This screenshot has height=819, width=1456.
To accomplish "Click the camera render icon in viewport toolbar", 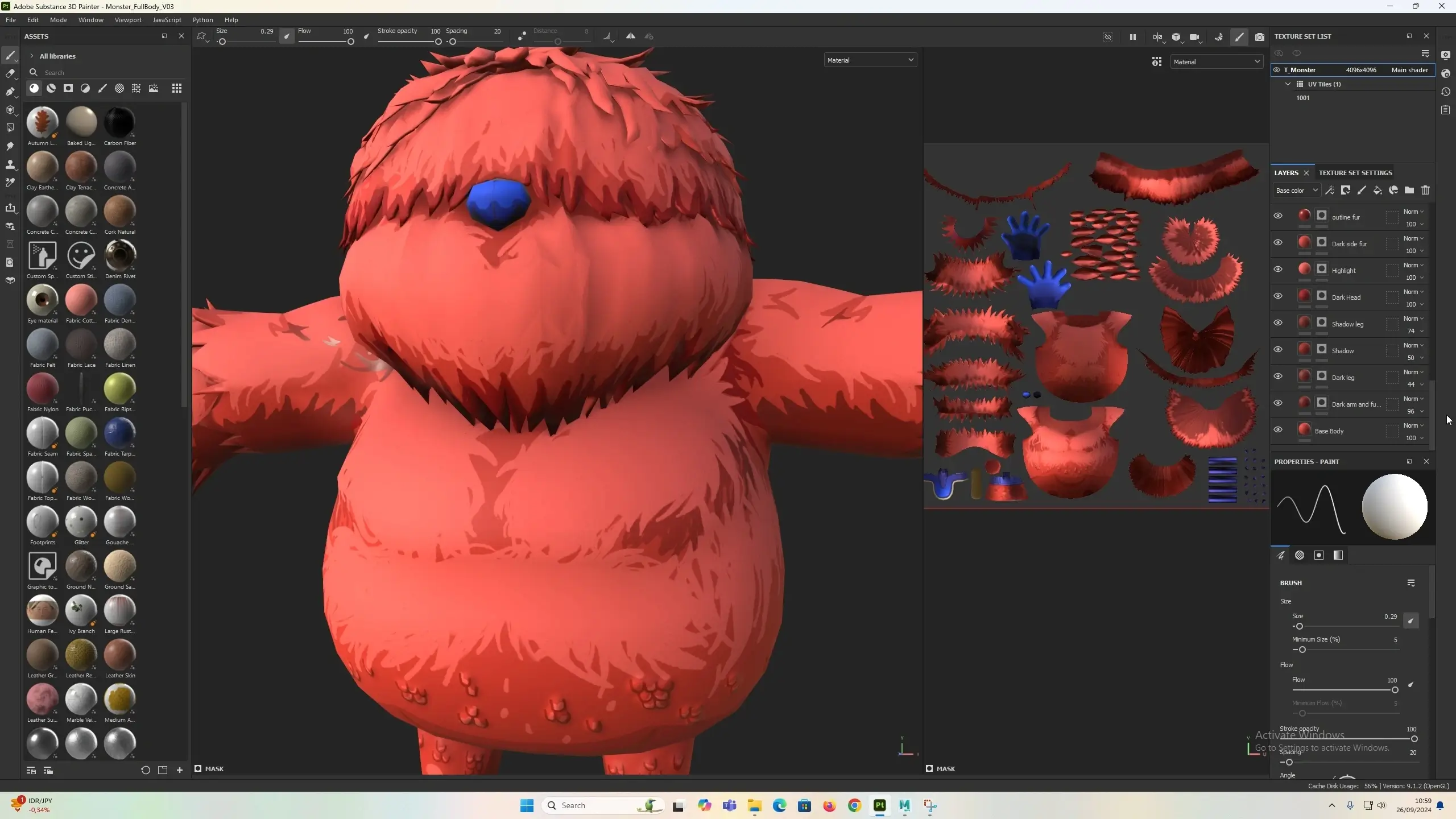I will [1260, 37].
